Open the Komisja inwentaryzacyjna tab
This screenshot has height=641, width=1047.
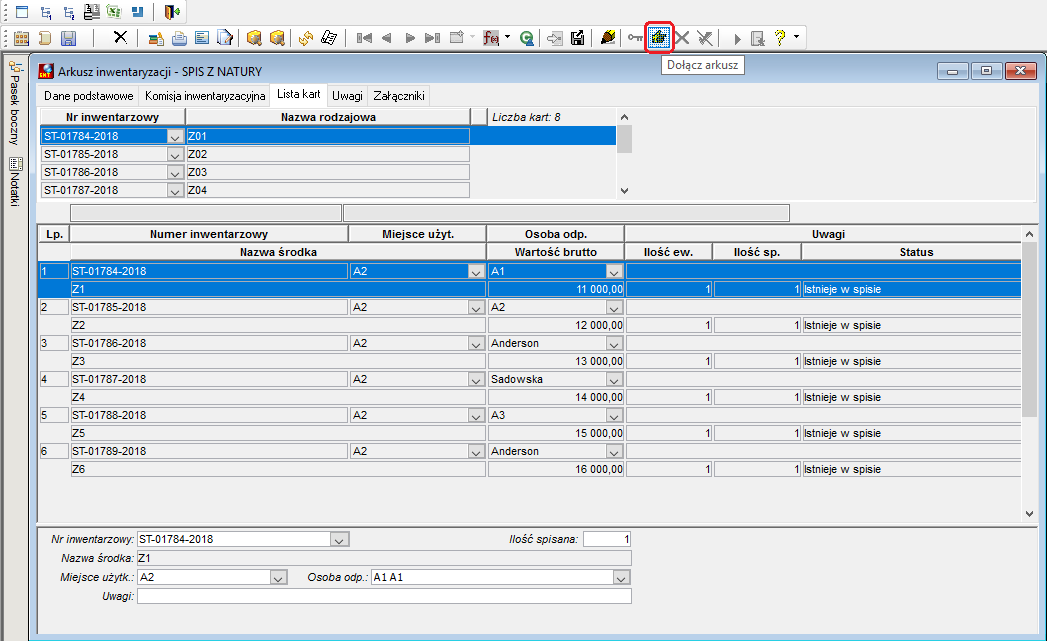tap(205, 95)
